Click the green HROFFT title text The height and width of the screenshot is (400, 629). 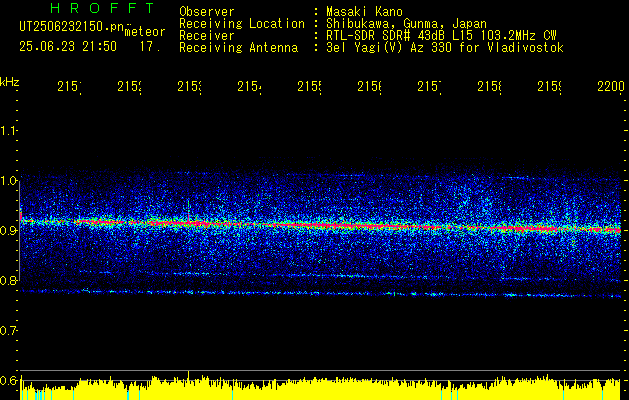click(x=102, y=8)
